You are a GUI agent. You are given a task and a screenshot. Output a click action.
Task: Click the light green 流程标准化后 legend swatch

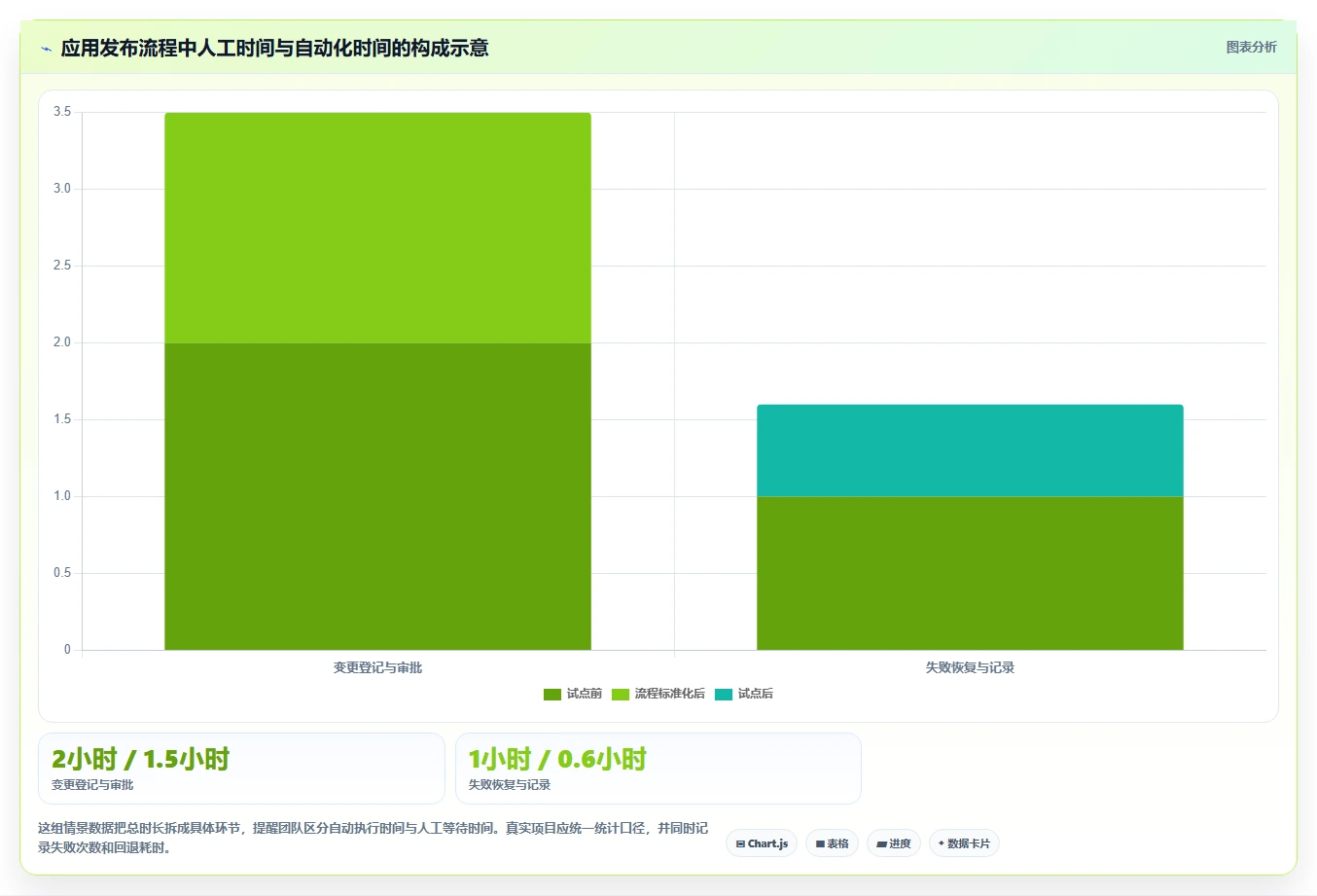[x=621, y=694]
